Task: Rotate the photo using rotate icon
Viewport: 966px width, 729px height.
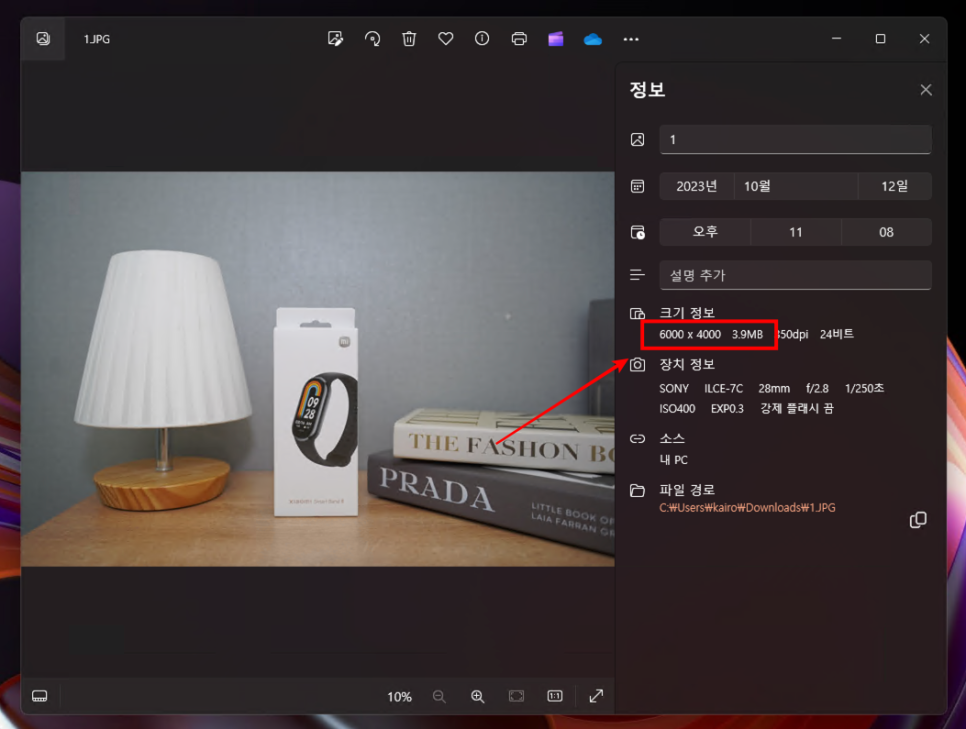Action: [372, 39]
